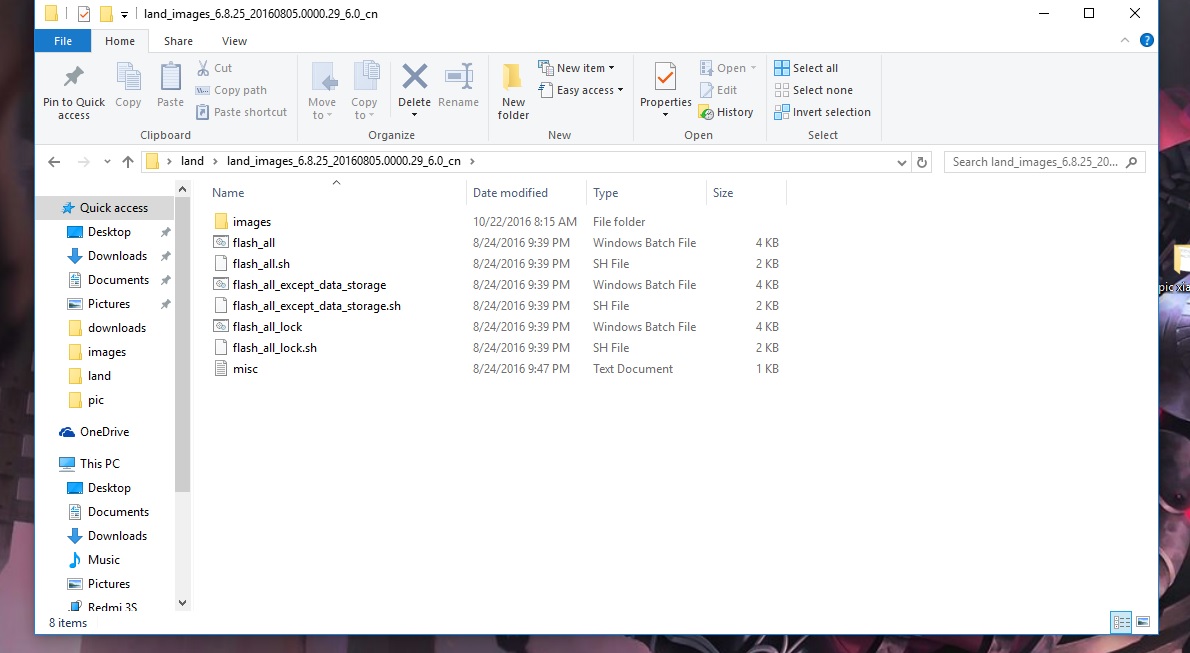Switch to the View tab
This screenshot has height=653, width=1190.
tap(234, 41)
